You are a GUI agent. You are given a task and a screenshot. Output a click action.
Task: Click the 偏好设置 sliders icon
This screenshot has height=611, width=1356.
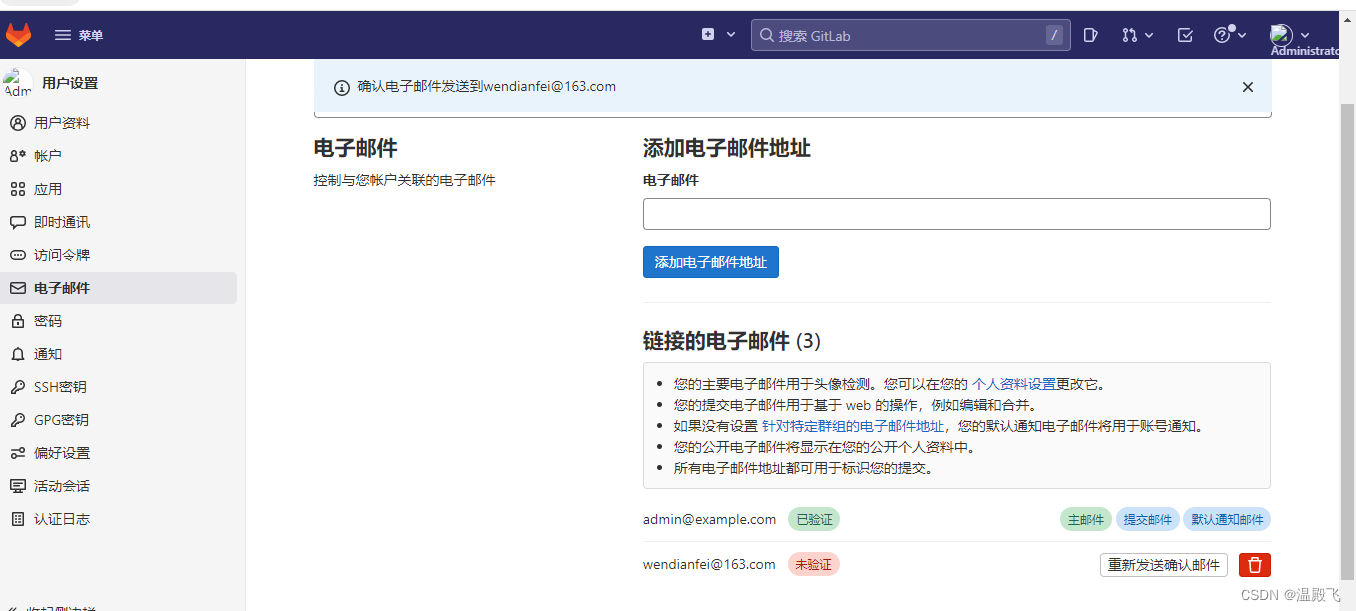pos(17,453)
